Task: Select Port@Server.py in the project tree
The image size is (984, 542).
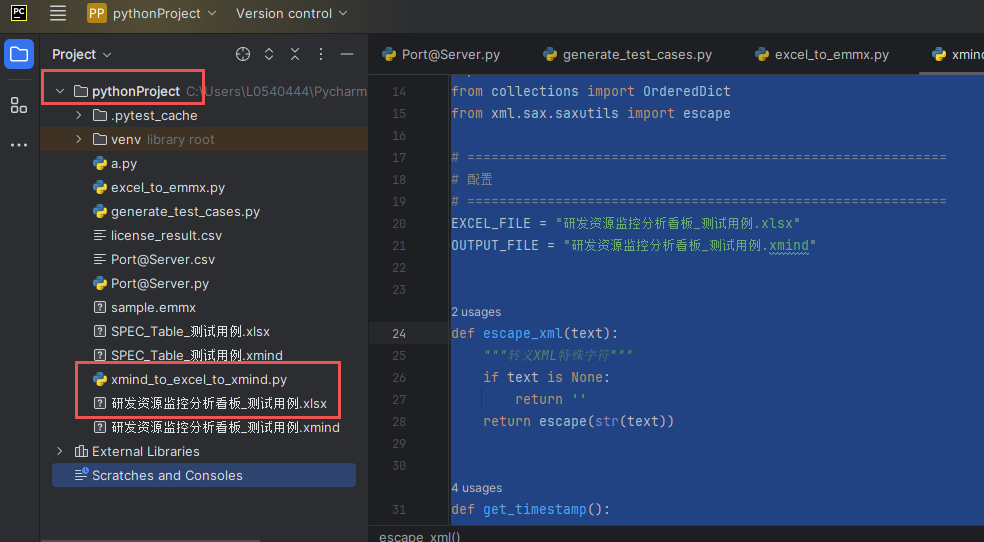Action: (x=159, y=284)
